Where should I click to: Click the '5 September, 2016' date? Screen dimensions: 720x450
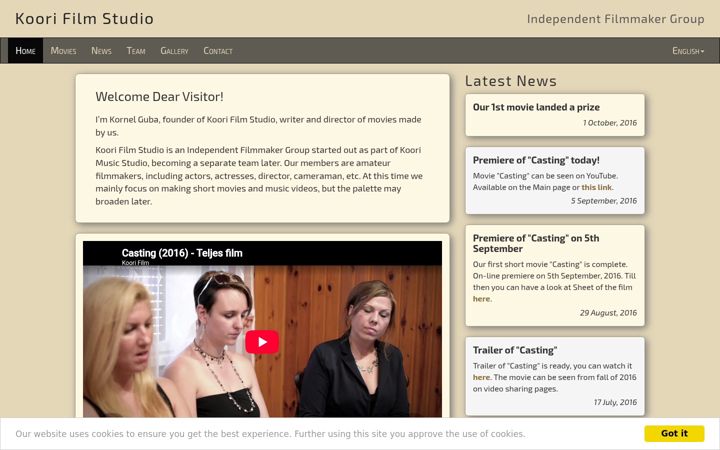click(x=604, y=201)
